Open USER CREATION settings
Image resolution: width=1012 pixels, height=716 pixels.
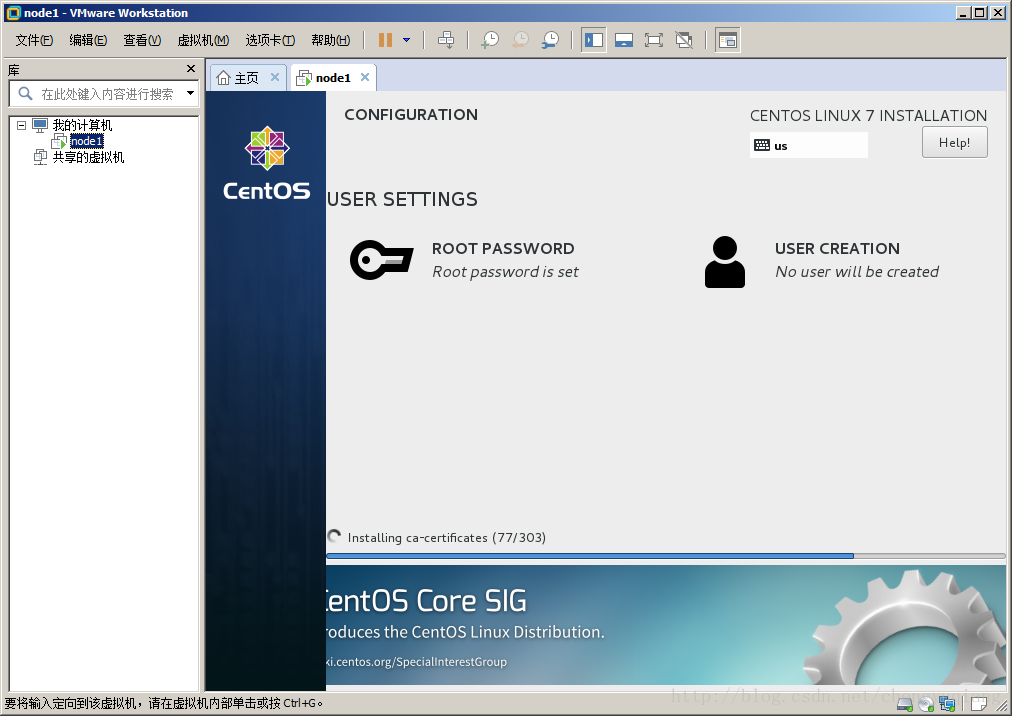(x=837, y=249)
